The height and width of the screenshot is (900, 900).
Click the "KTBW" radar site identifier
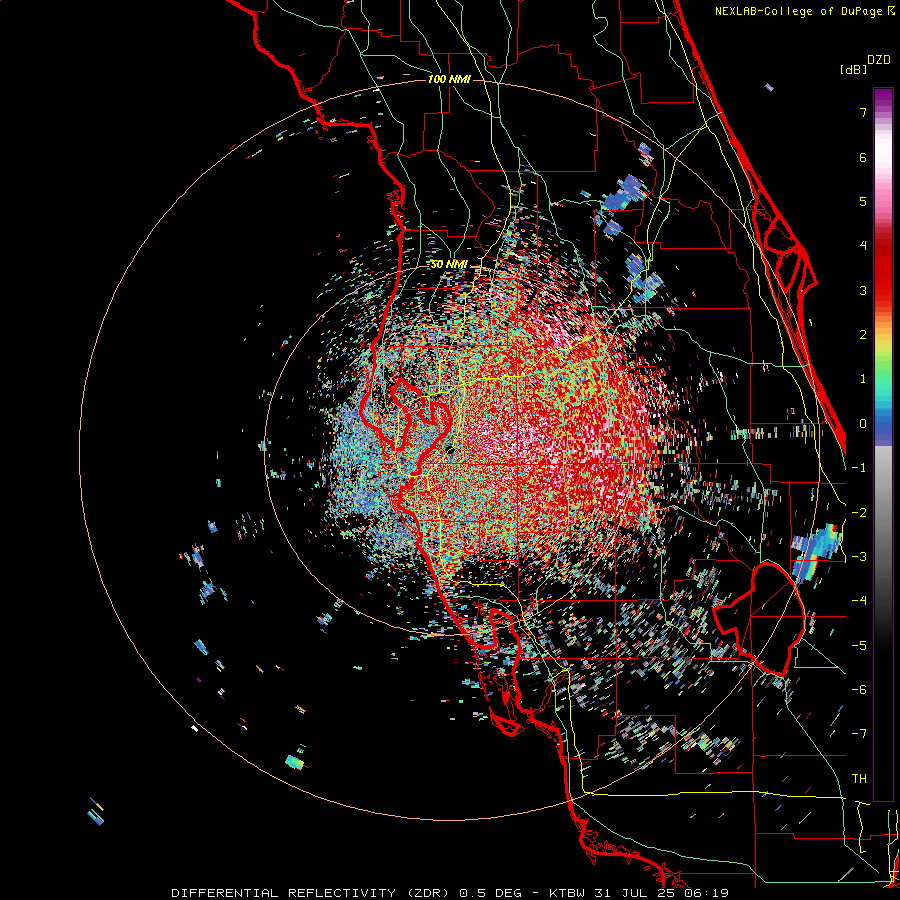tap(567, 893)
